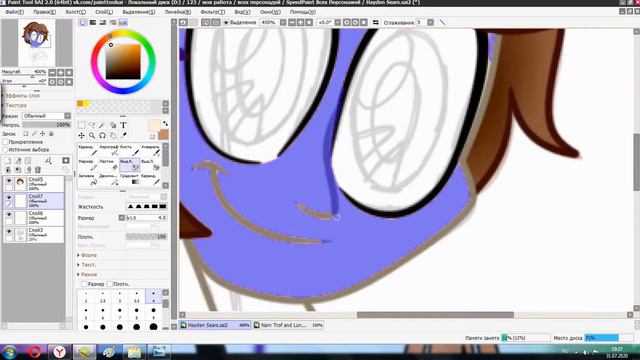The image size is (640, 360).
Task: Choose the Двоичн. binary pen tool
Action: pos(109,180)
